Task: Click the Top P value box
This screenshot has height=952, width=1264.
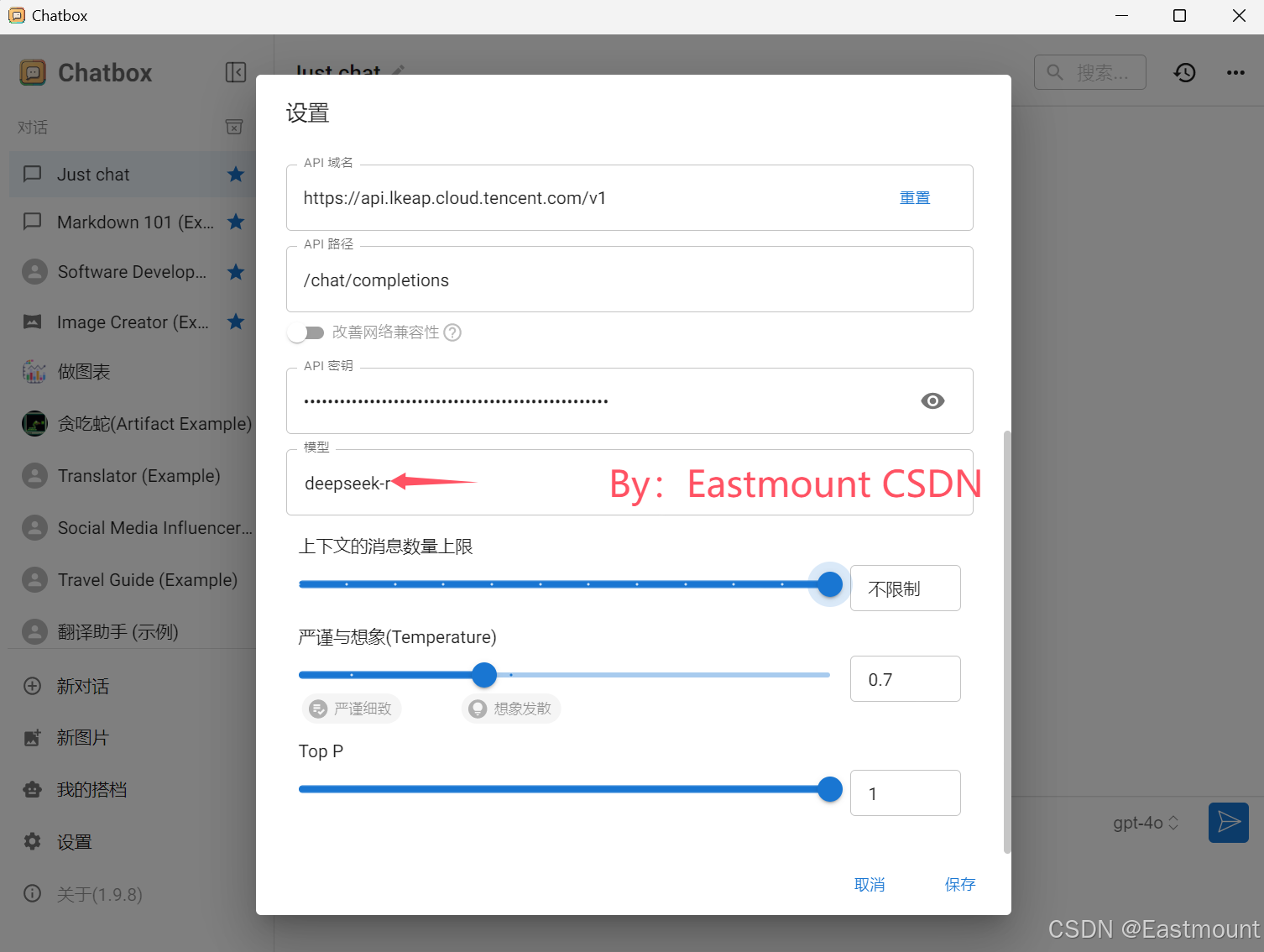Action: click(x=906, y=793)
